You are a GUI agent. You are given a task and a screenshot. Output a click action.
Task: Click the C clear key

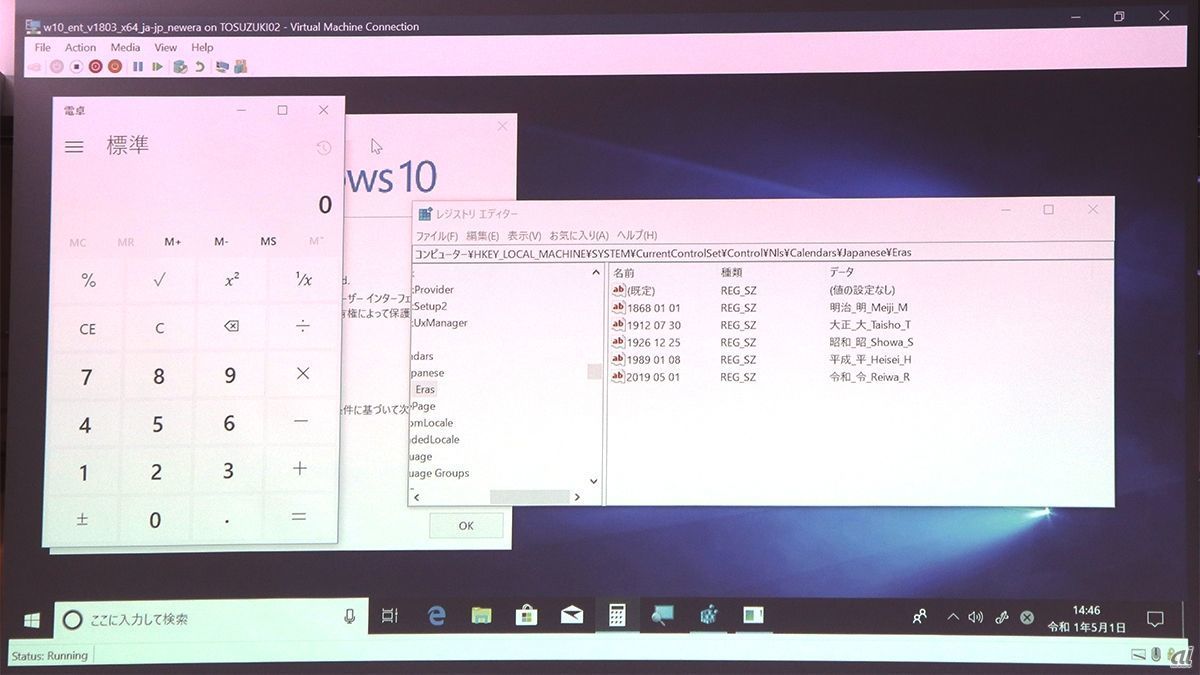[160, 328]
